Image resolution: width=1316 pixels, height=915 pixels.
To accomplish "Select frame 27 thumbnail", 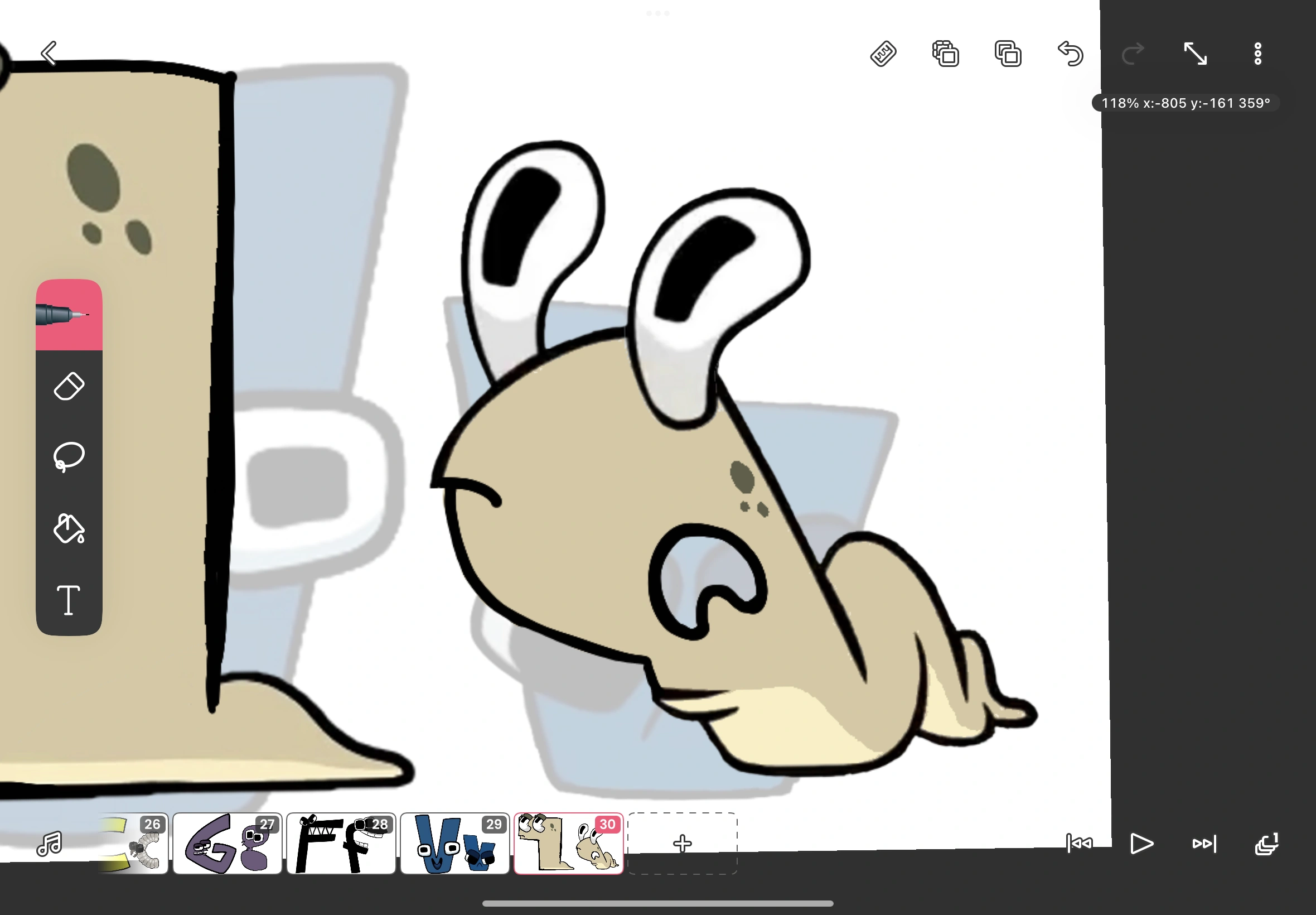I will (x=227, y=844).
